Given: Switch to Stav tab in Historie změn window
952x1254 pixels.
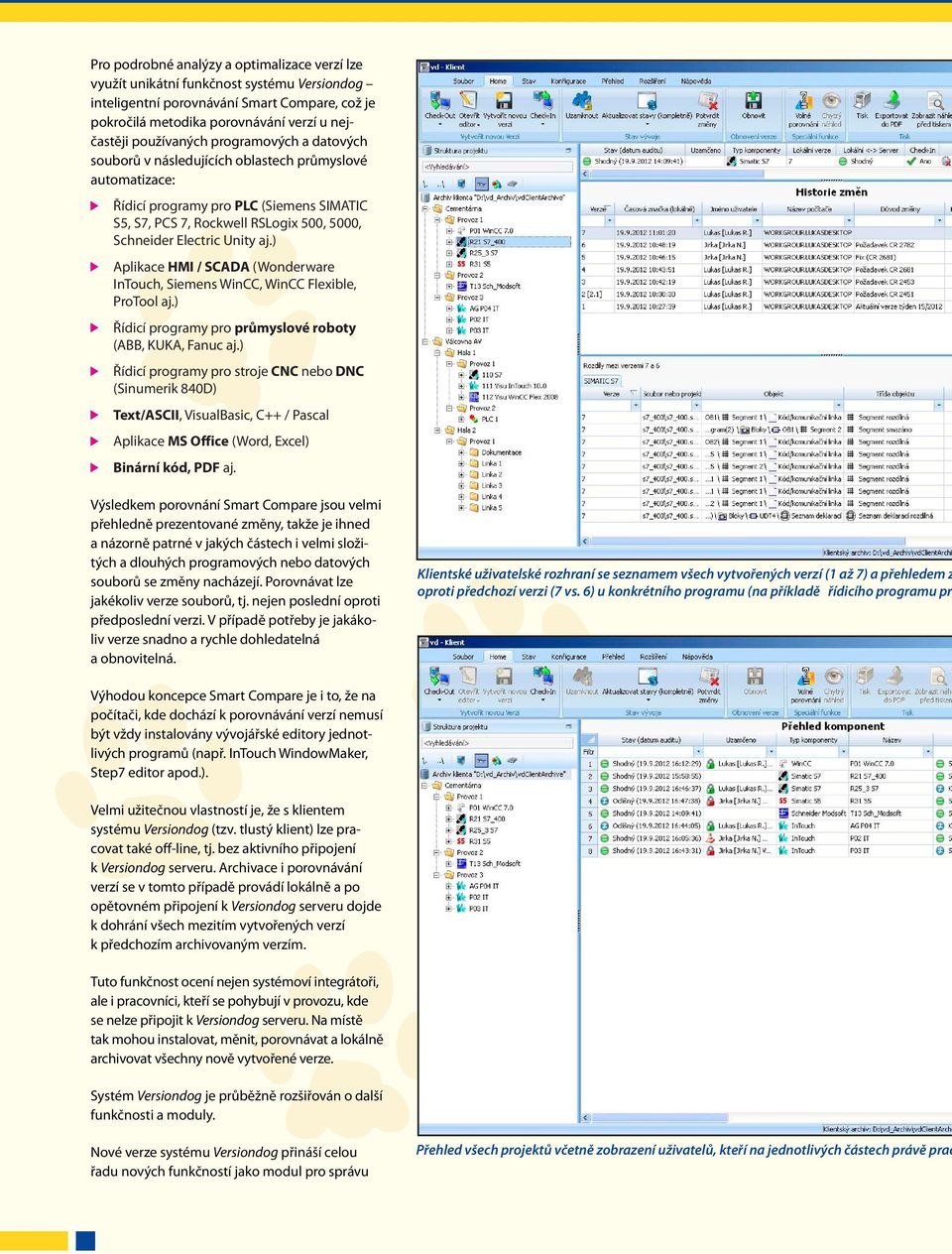Looking at the screenshot, I should point(529,81).
